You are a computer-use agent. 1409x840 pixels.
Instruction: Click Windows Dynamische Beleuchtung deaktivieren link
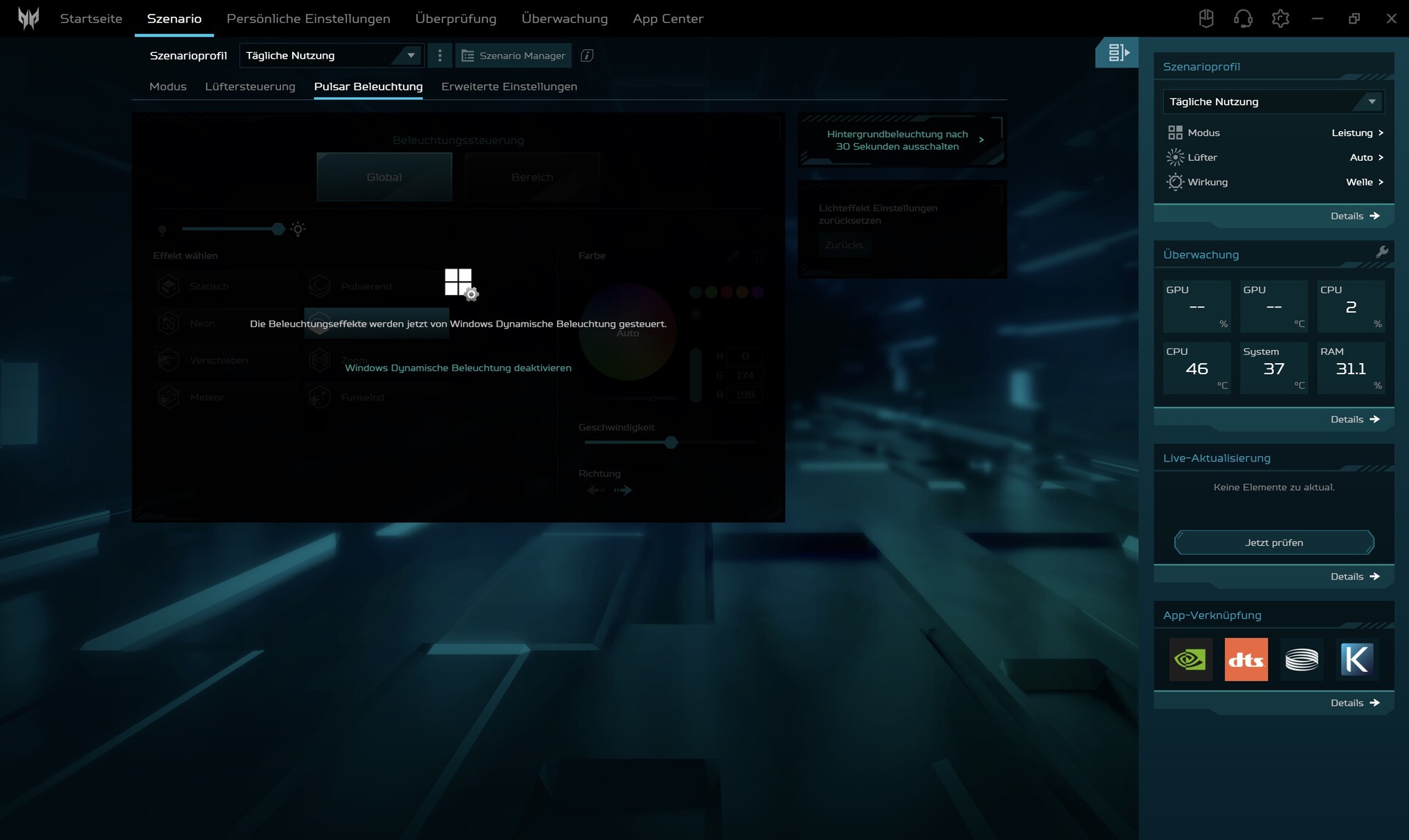point(458,368)
